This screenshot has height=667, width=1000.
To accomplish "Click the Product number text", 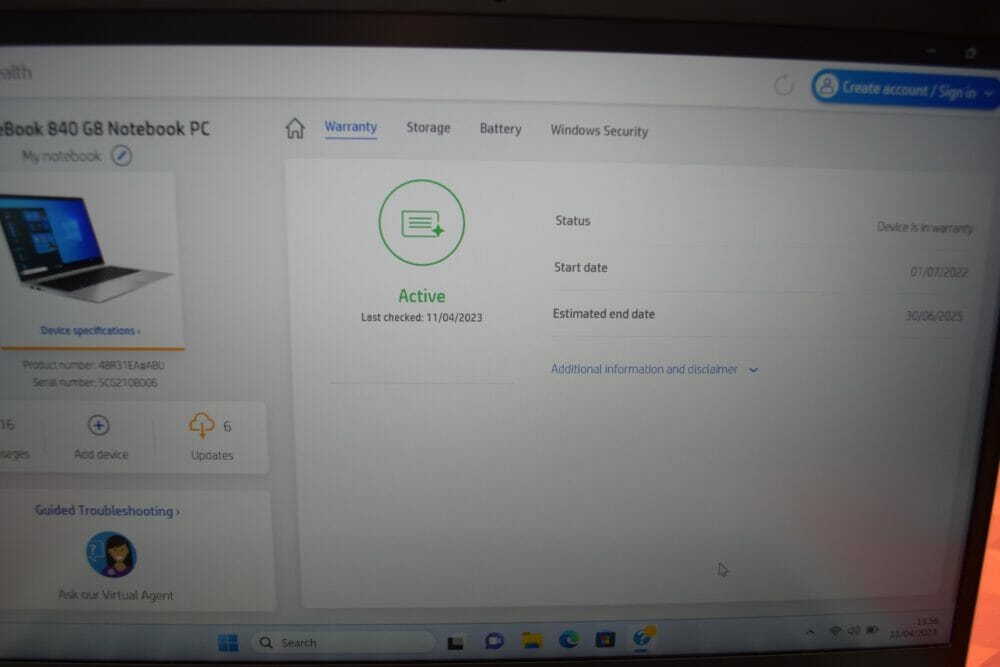I will pos(93,365).
